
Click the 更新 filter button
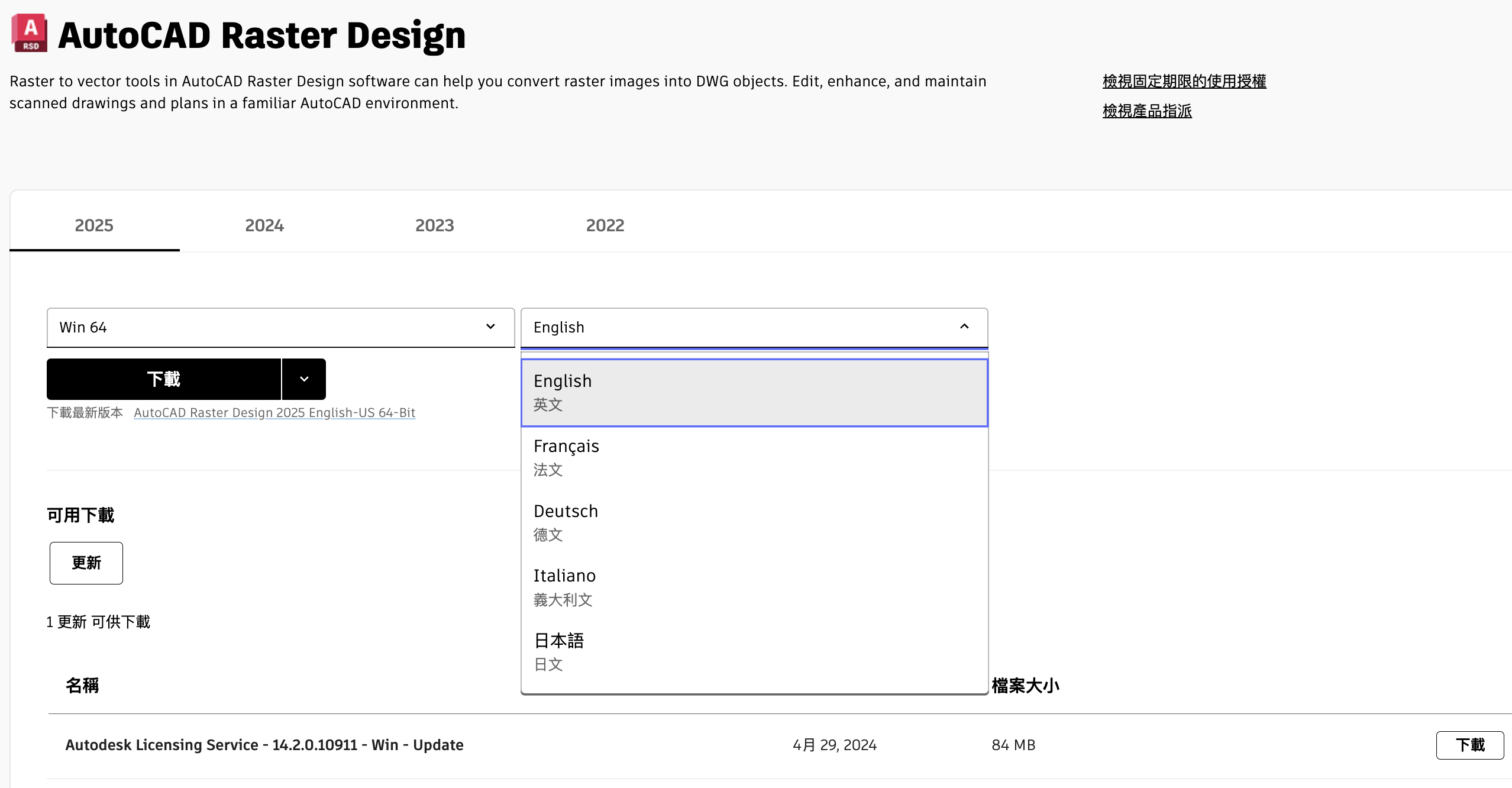pos(86,563)
